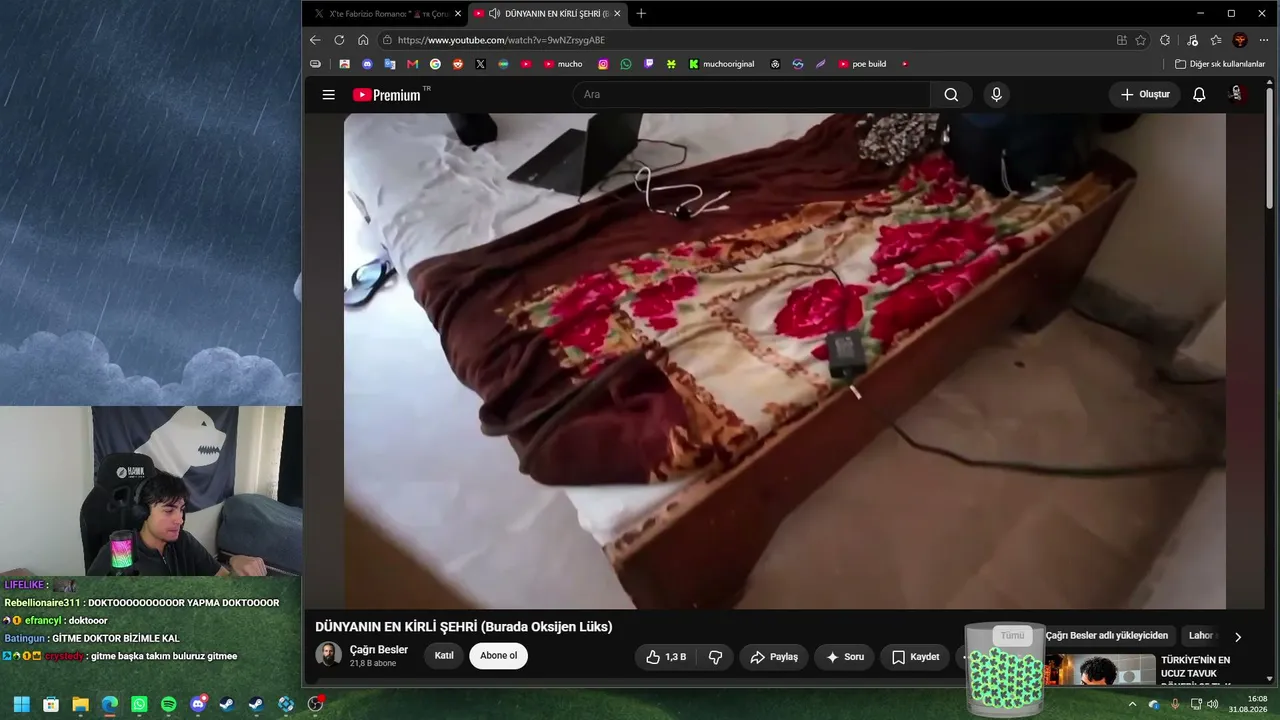The image size is (1280, 720).
Task: Click the YouTube search magnifier button
Action: (x=951, y=95)
